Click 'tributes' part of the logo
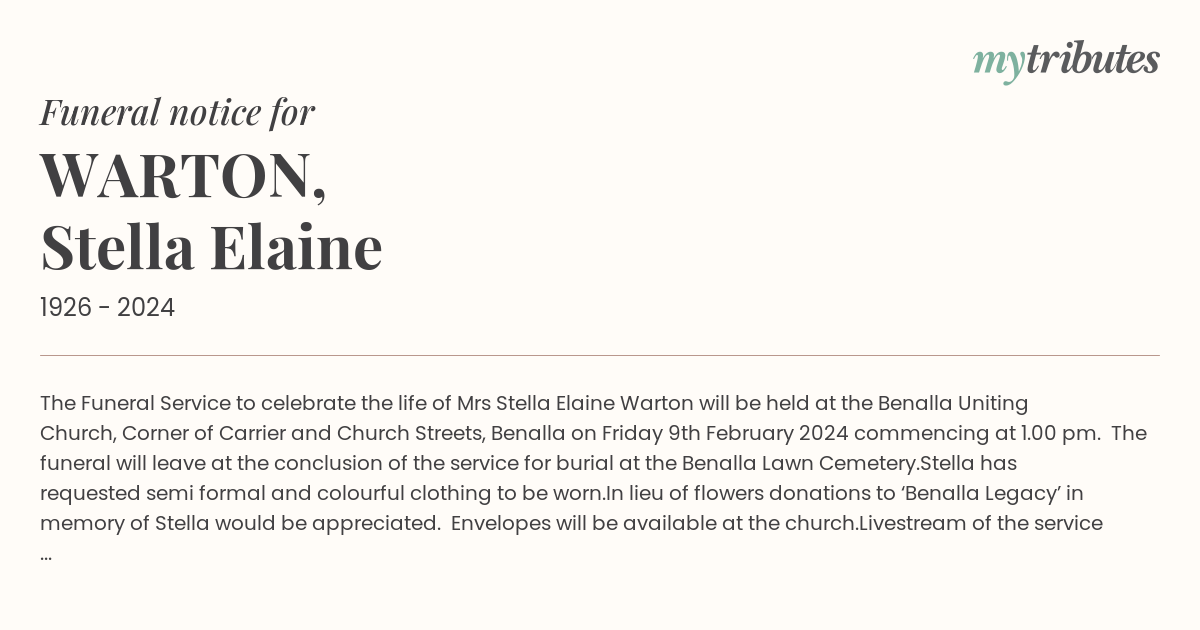The height and width of the screenshot is (630, 1200). [1093, 59]
